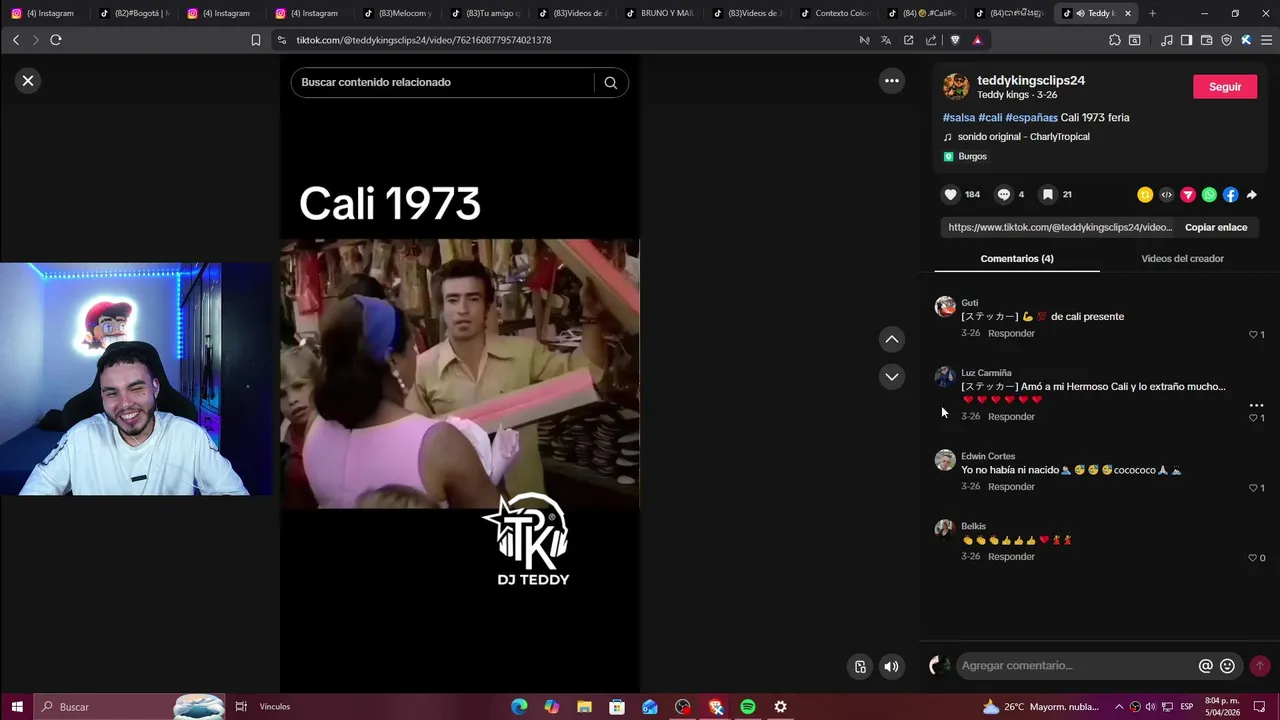
Task: Go back in browser navigation
Action: [16, 40]
